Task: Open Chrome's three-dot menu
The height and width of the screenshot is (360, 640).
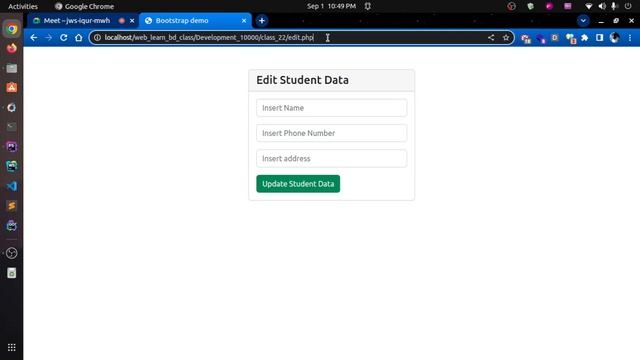Action: coord(630,38)
